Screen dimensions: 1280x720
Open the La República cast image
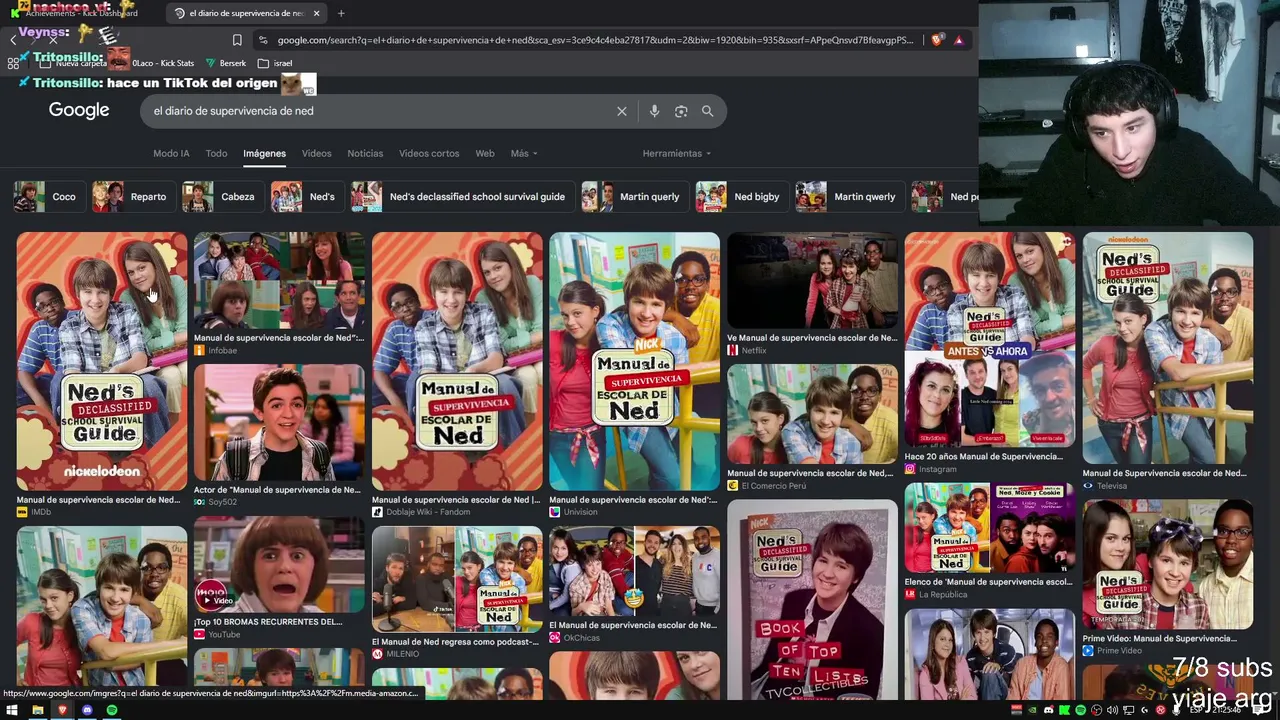coord(990,528)
